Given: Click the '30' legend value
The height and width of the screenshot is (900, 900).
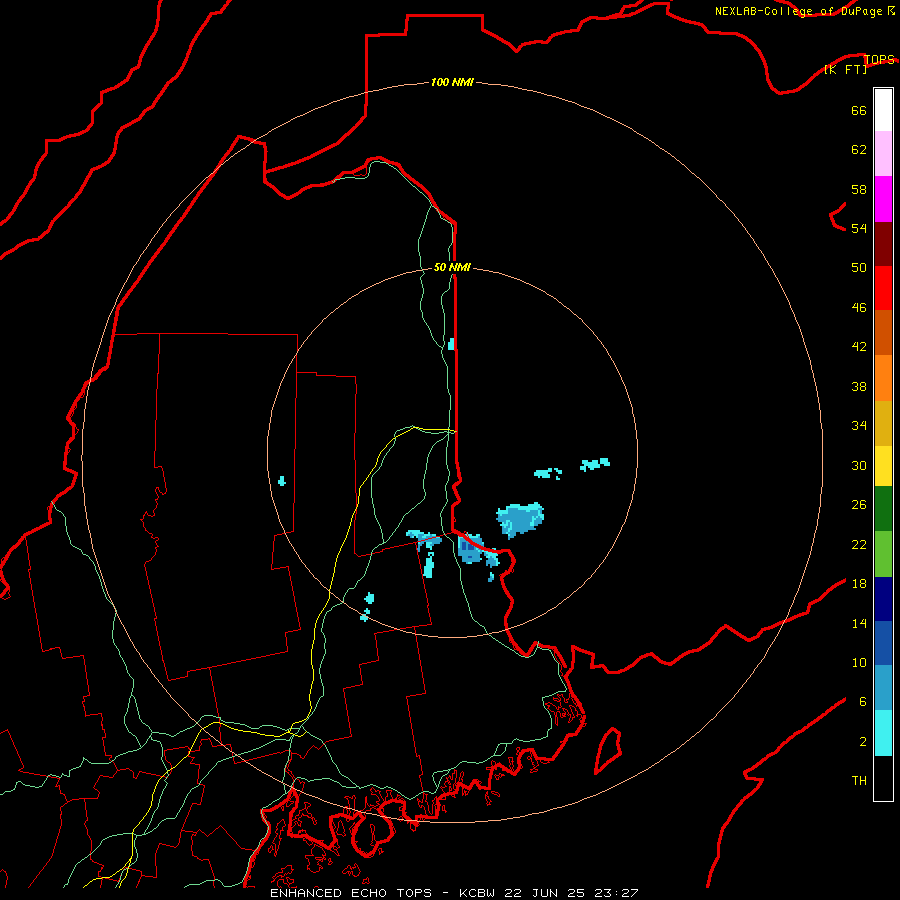Looking at the screenshot, I should pyautogui.click(x=859, y=465).
